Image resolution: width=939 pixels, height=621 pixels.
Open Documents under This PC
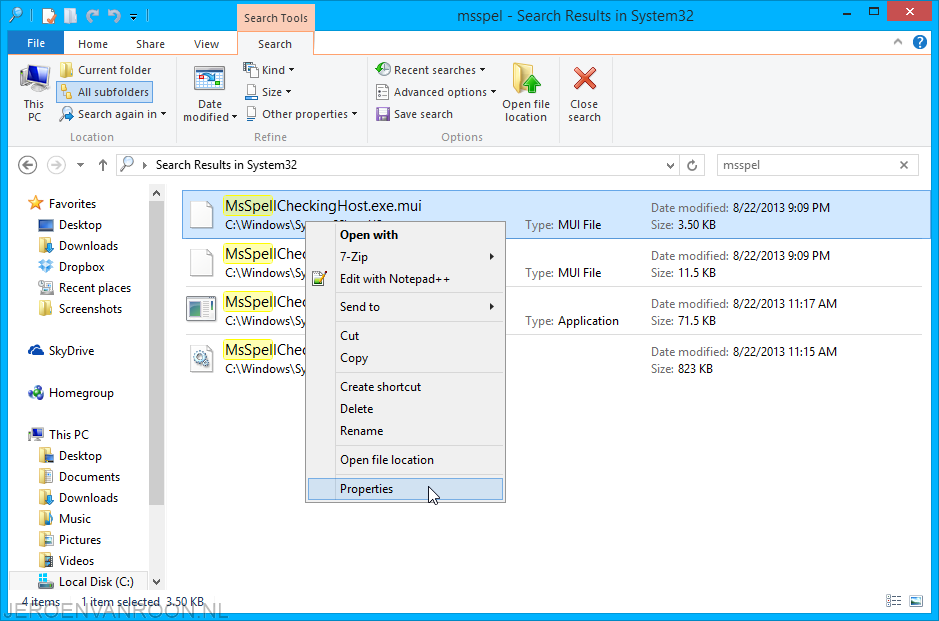pos(80,477)
